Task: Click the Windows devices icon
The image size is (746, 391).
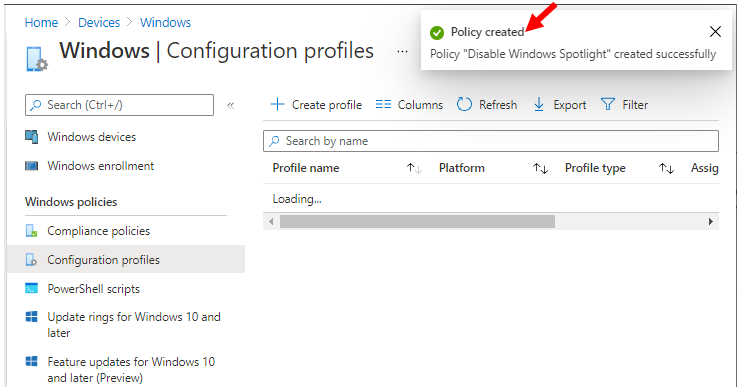Action: tap(31, 137)
